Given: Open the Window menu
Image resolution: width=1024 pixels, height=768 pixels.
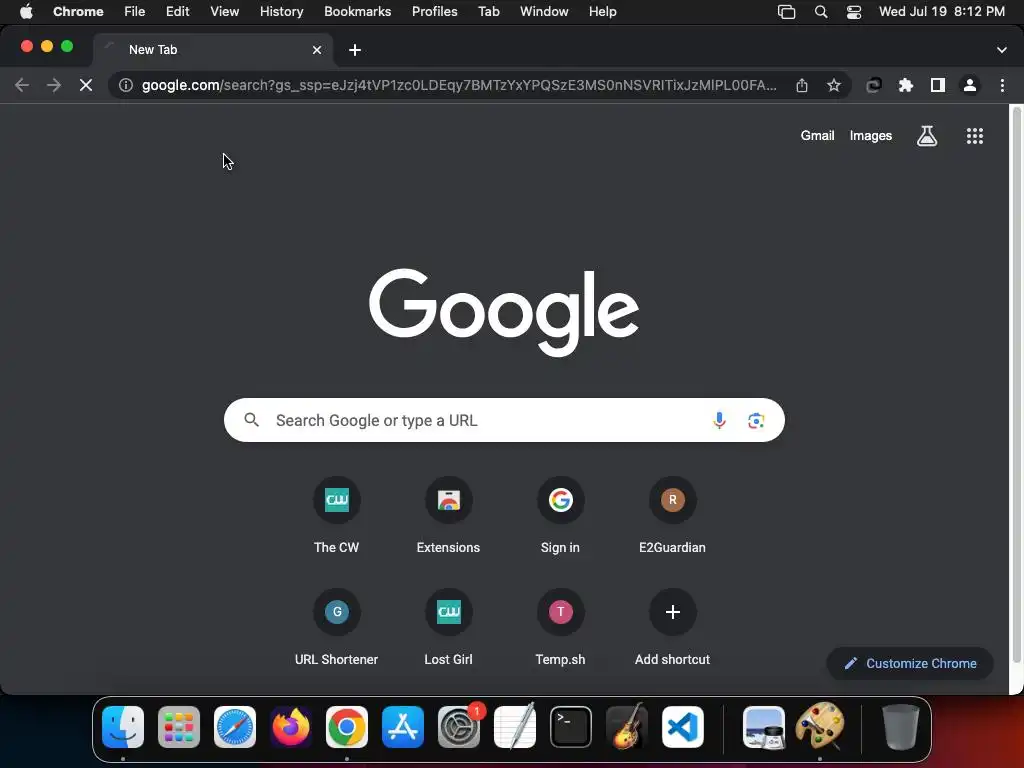Looking at the screenshot, I should click(544, 12).
